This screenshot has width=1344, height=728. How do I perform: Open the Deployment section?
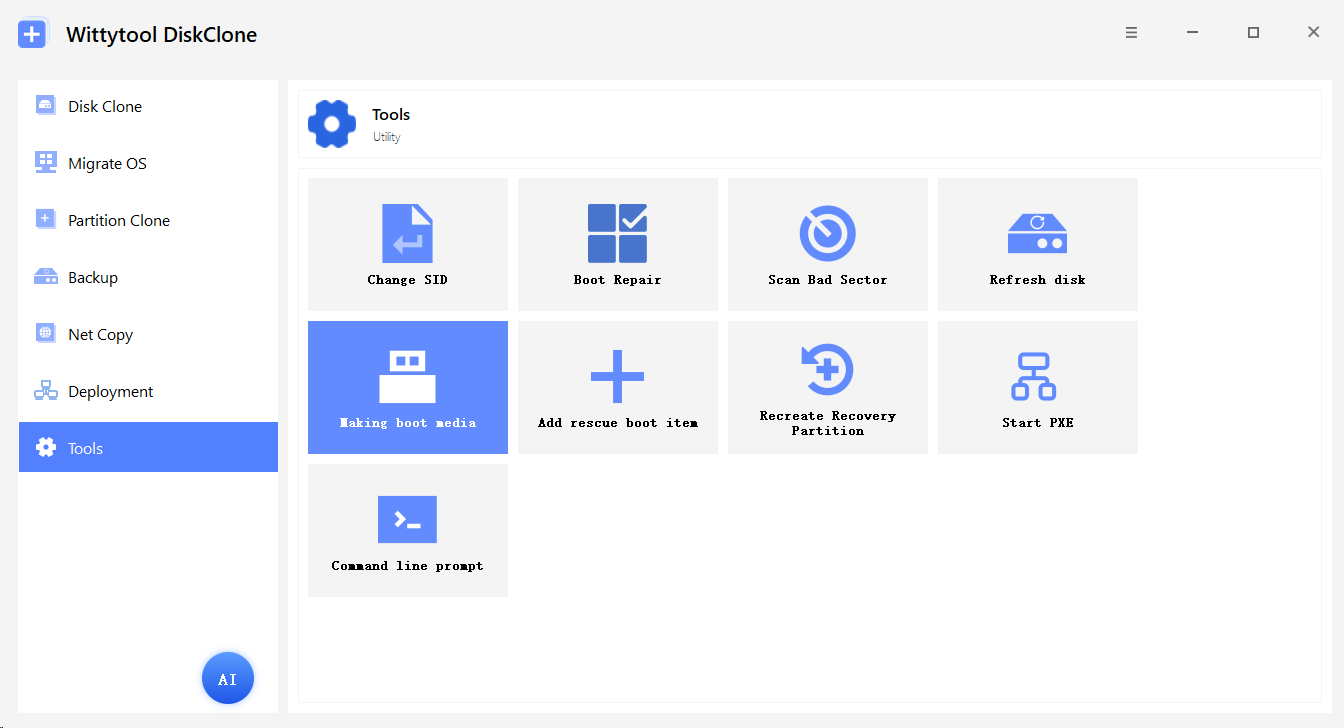coord(148,391)
